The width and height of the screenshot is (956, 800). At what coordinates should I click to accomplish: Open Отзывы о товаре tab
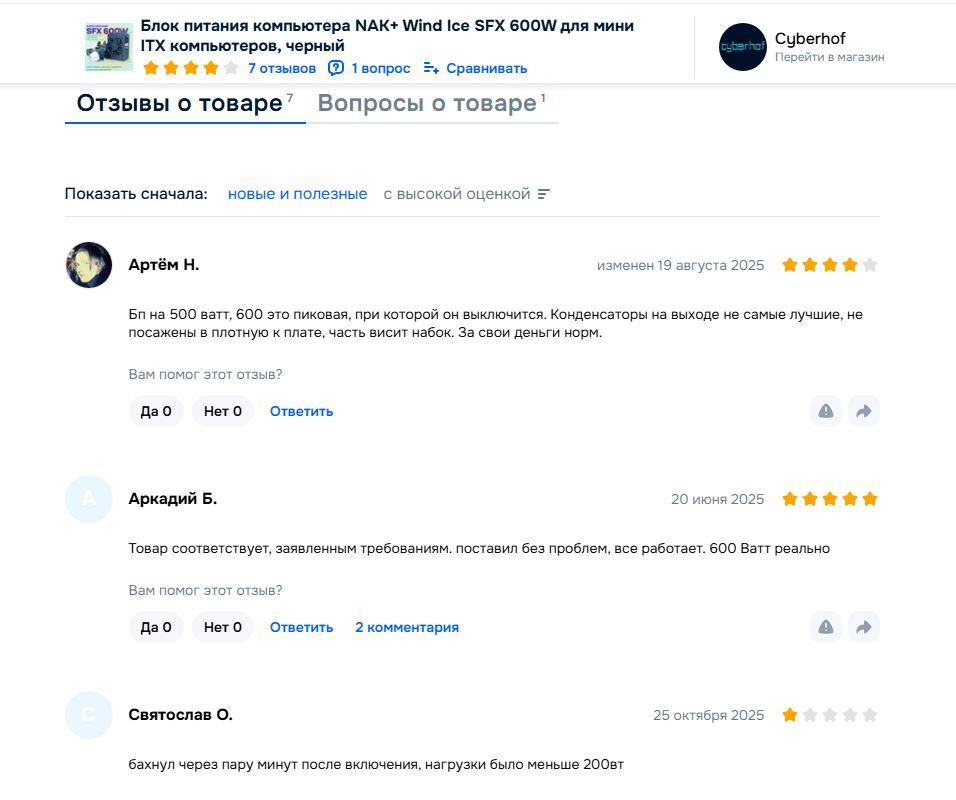180,104
